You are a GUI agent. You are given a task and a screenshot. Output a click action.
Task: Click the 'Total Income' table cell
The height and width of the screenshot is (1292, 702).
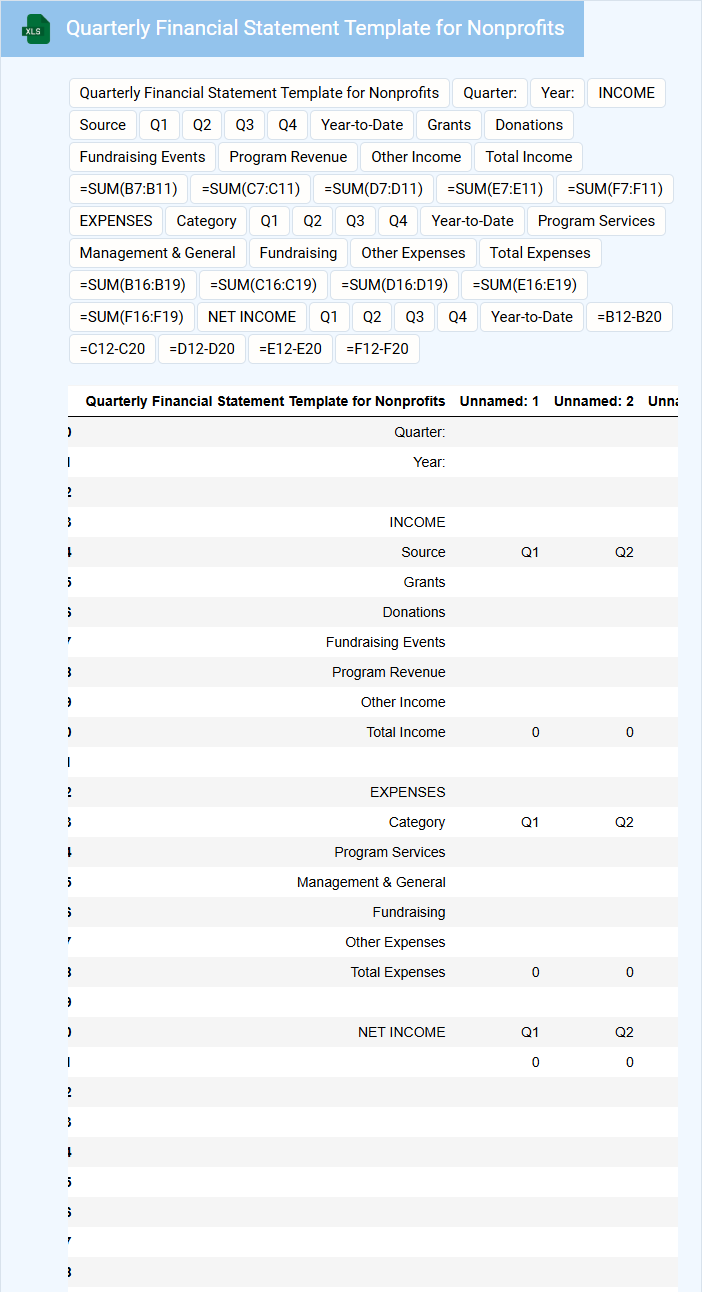tap(406, 732)
